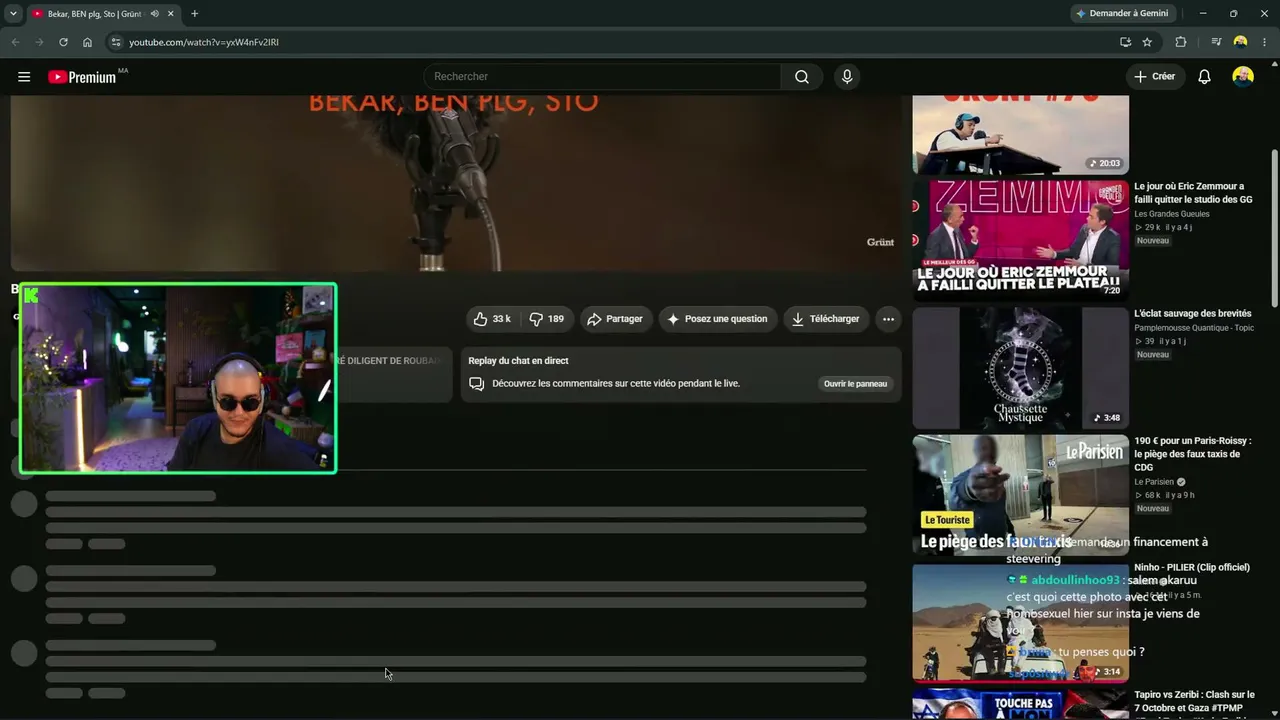Open the tab search dropdown arrow
The height and width of the screenshot is (720, 1280).
[x=13, y=14]
